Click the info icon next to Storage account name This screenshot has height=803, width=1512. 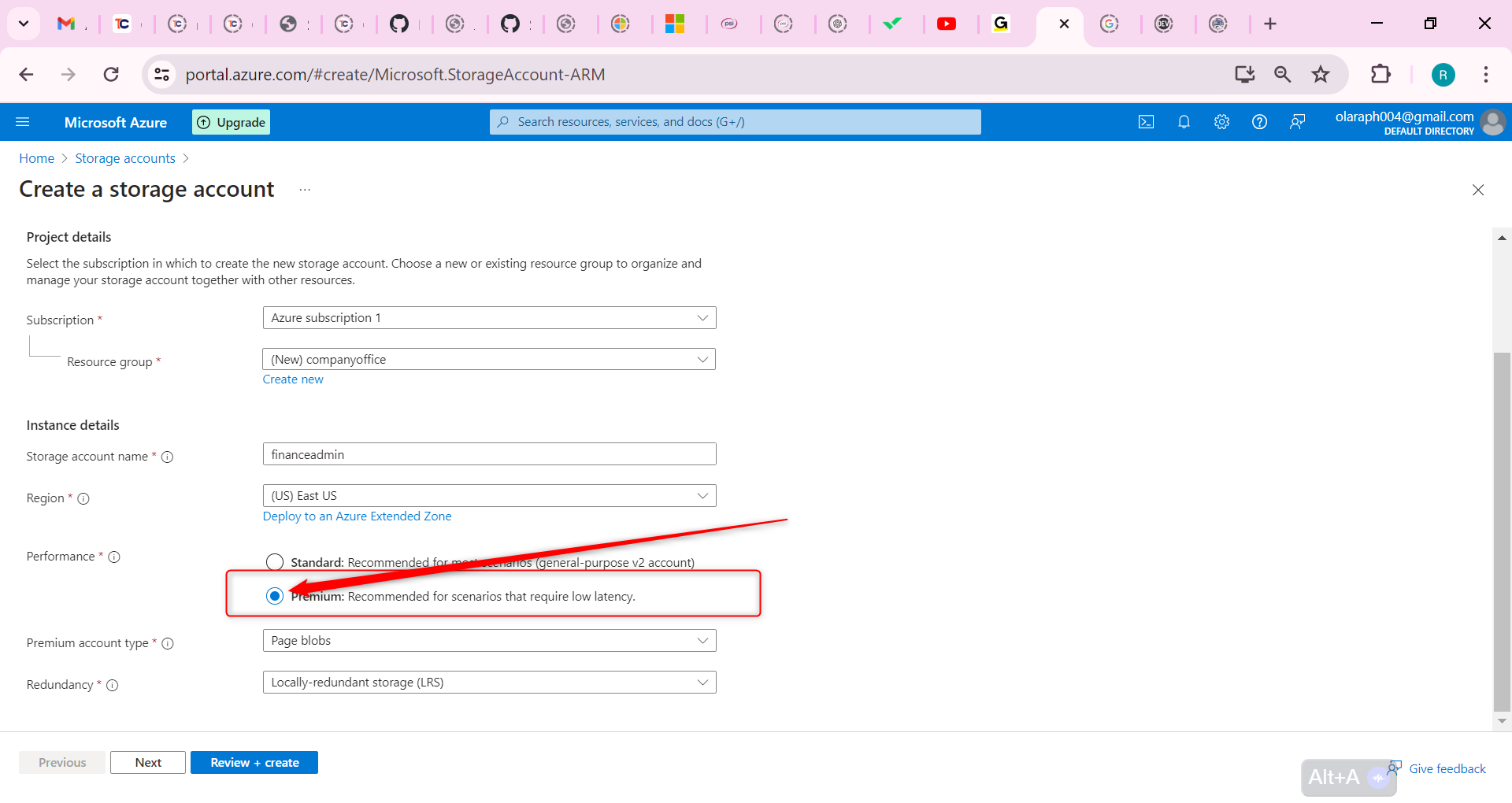pyautogui.click(x=167, y=457)
